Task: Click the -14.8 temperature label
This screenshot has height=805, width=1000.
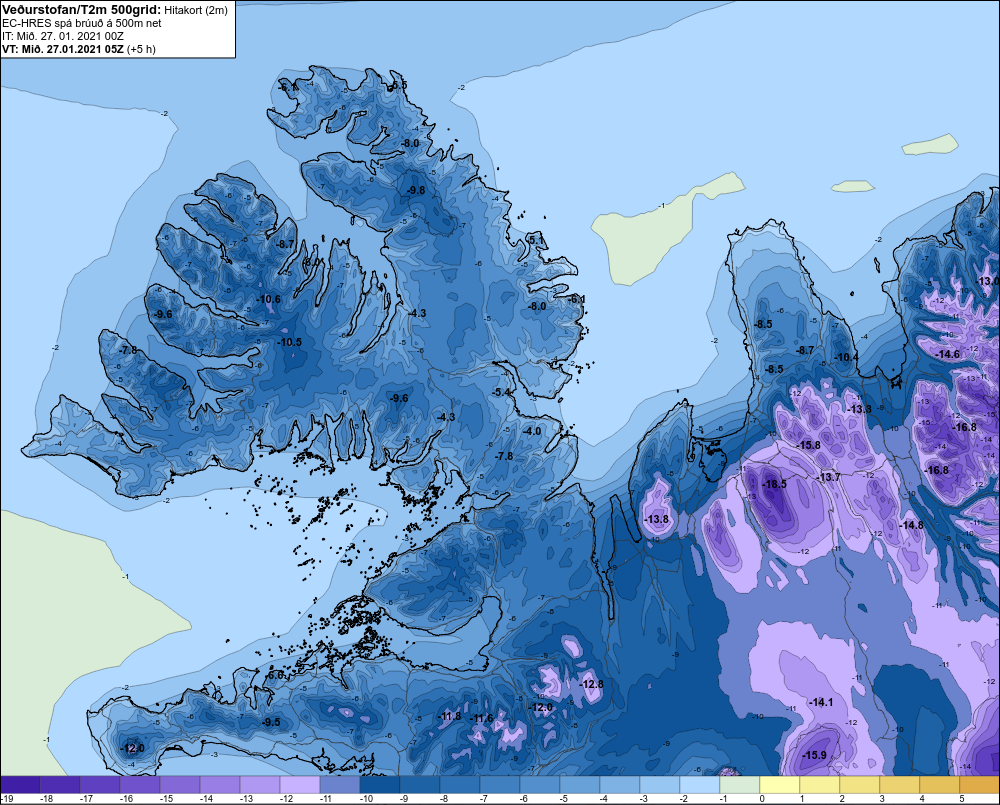Action: (912, 525)
